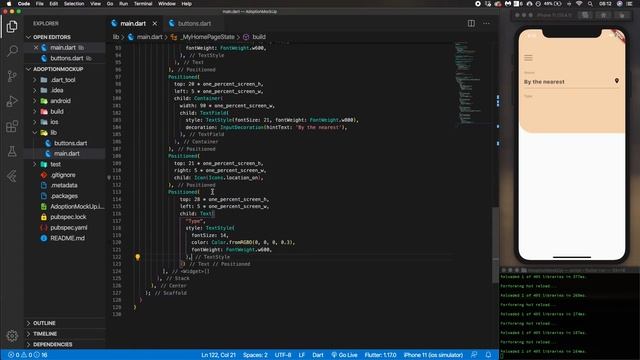
Task: Open the View menu
Action: pos(96,4)
